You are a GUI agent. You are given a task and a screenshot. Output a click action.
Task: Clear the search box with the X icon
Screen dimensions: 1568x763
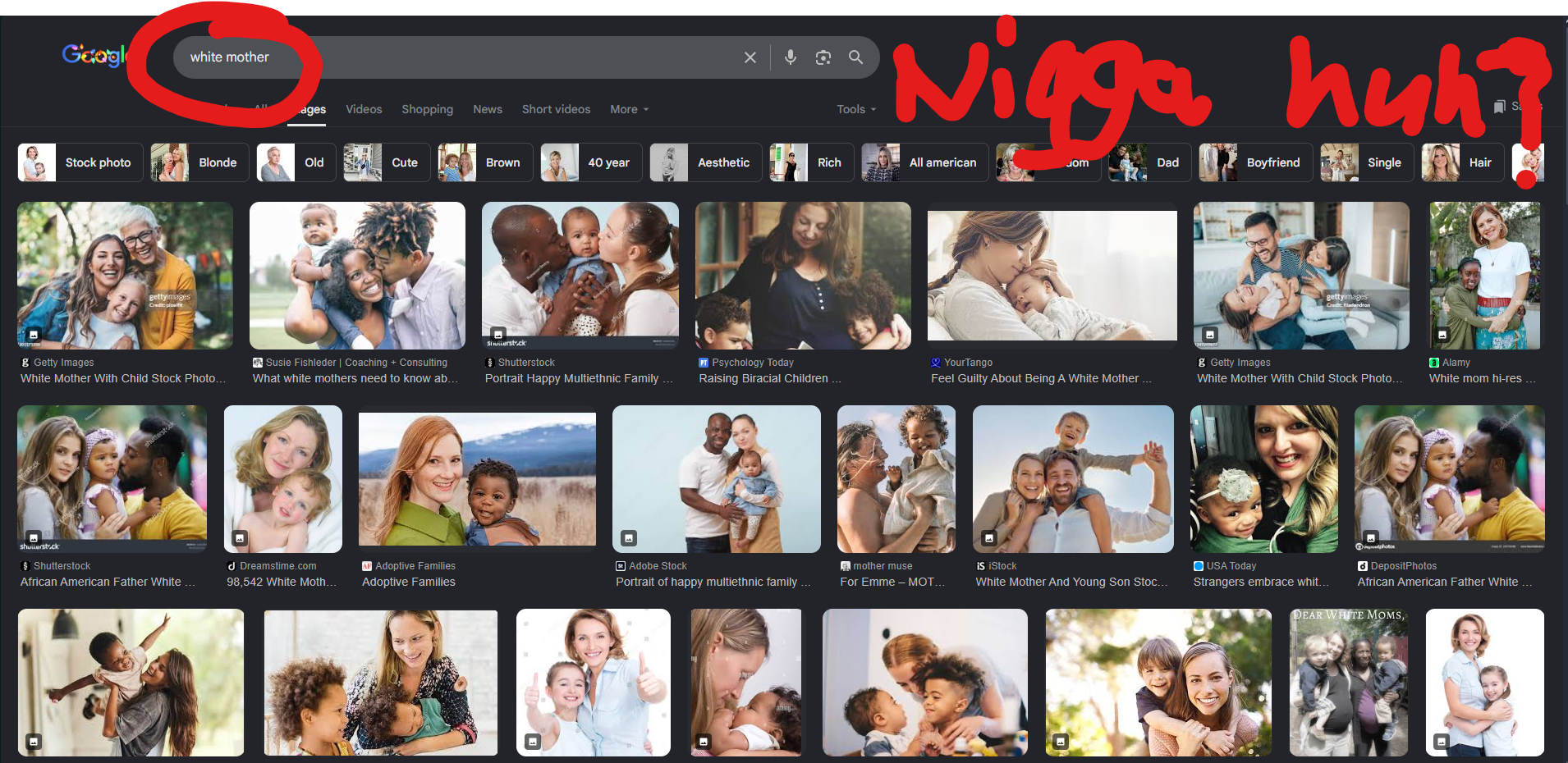click(x=750, y=57)
